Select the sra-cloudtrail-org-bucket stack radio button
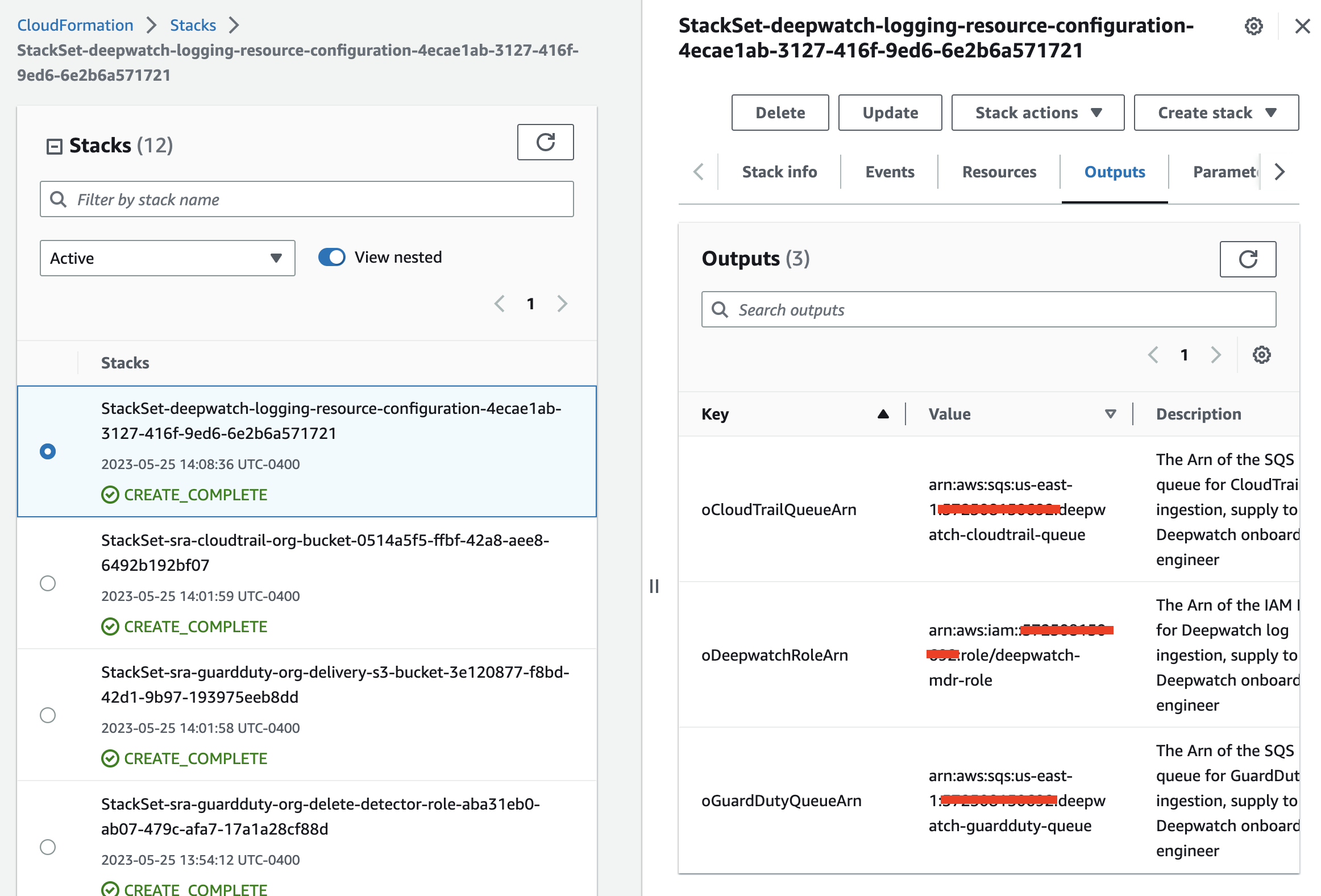 [x=48, y=583]
